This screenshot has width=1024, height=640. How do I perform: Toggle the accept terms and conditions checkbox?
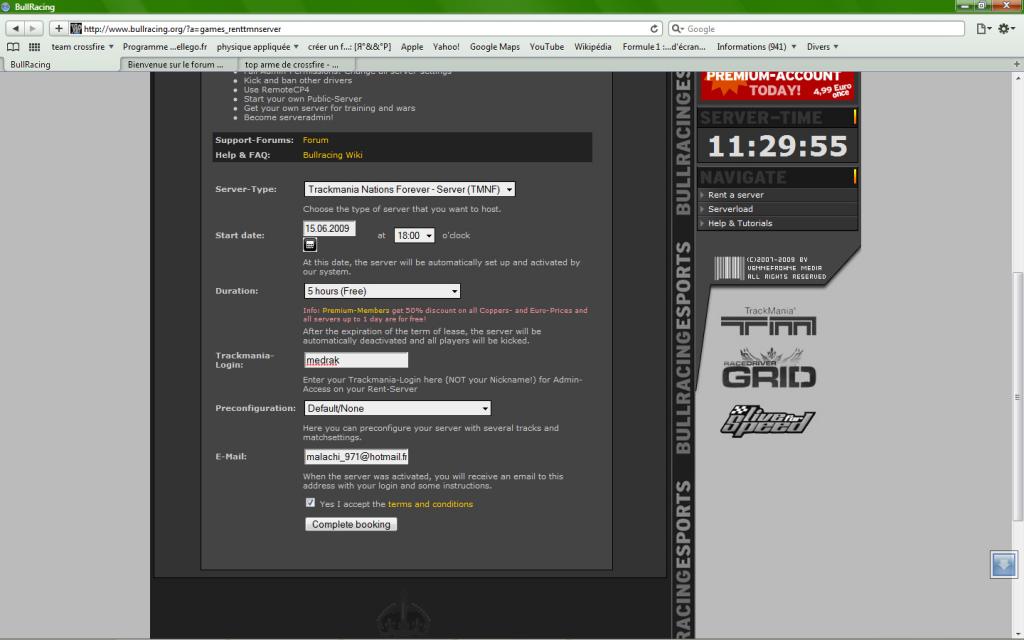tap(310, 503)
